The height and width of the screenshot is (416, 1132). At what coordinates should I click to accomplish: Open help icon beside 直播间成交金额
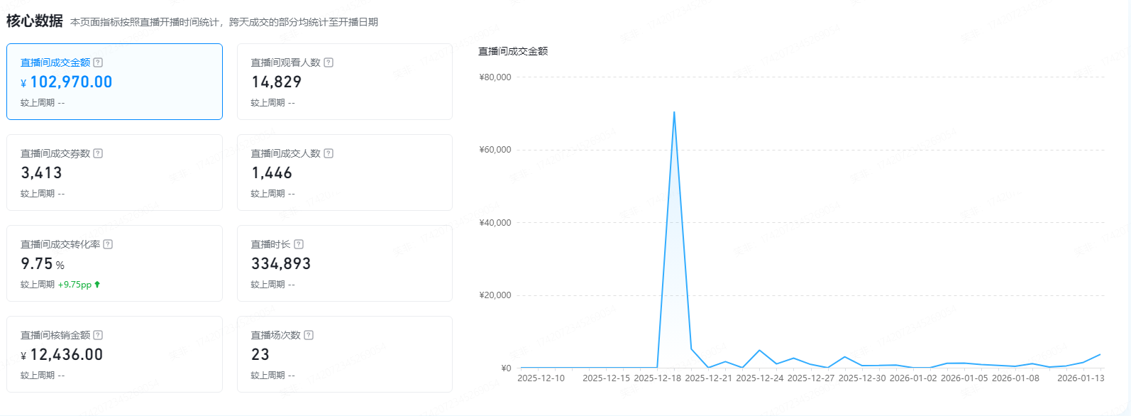tap(97, 62)
